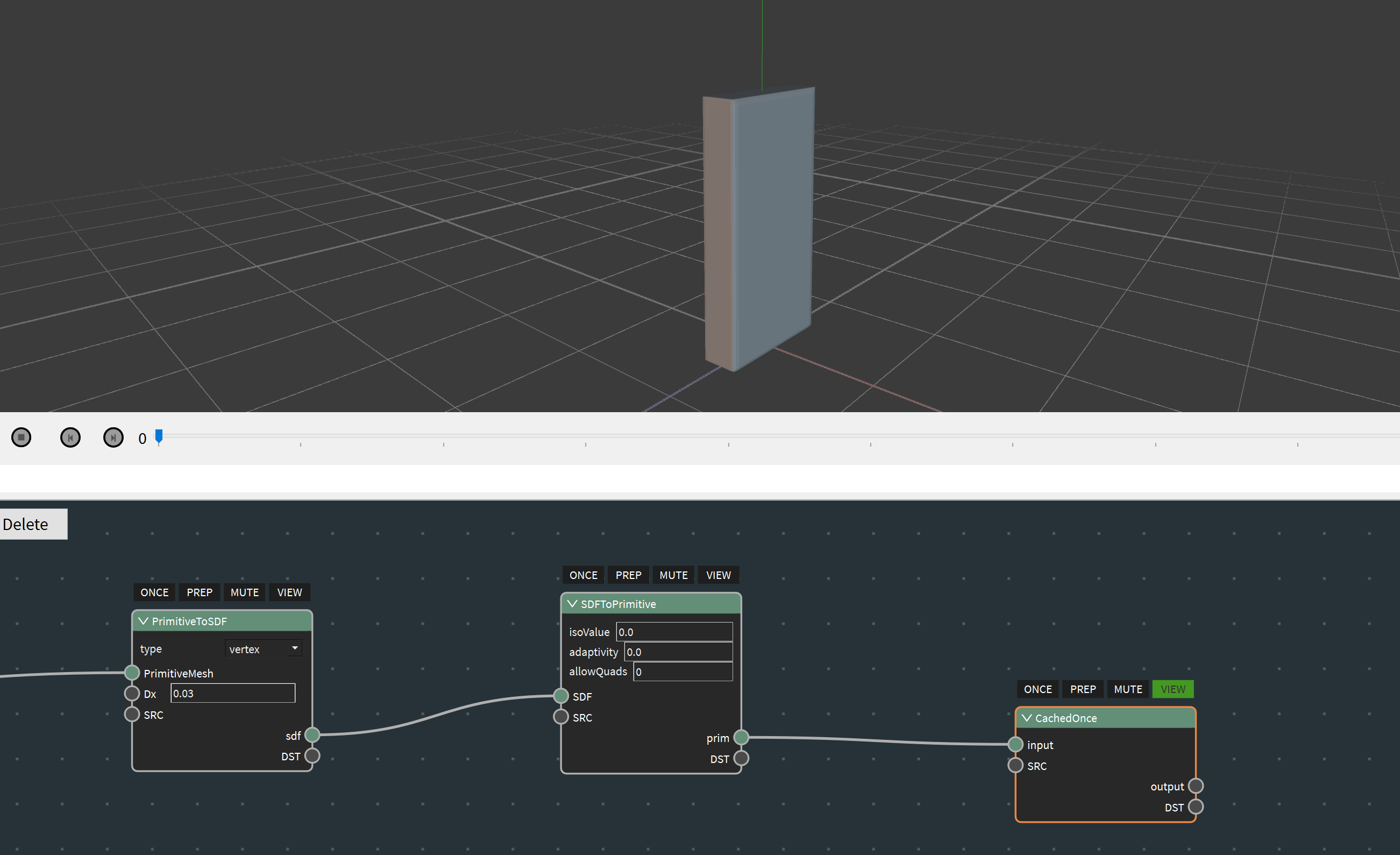Viewport: 1400px width, 855px height.
Task: Mute the SDFToPrimitive node
Action: tap(673, 575)
